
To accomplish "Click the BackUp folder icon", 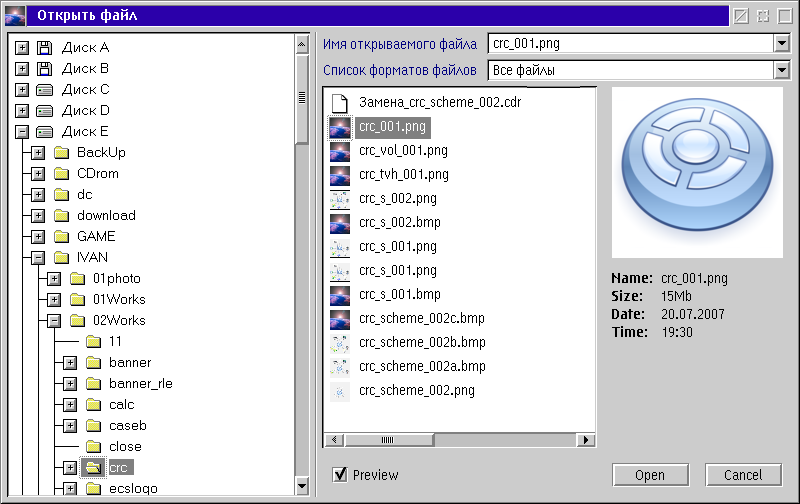I will 60,152.
